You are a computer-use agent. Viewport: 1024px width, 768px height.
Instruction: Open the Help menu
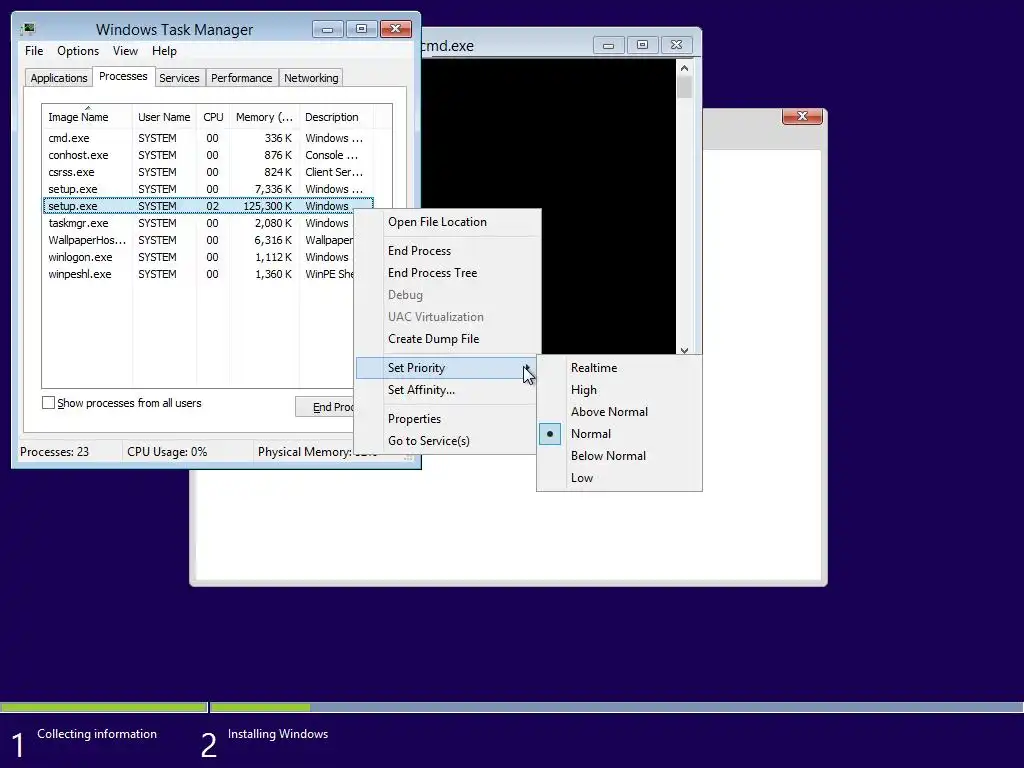click(164, 51)
